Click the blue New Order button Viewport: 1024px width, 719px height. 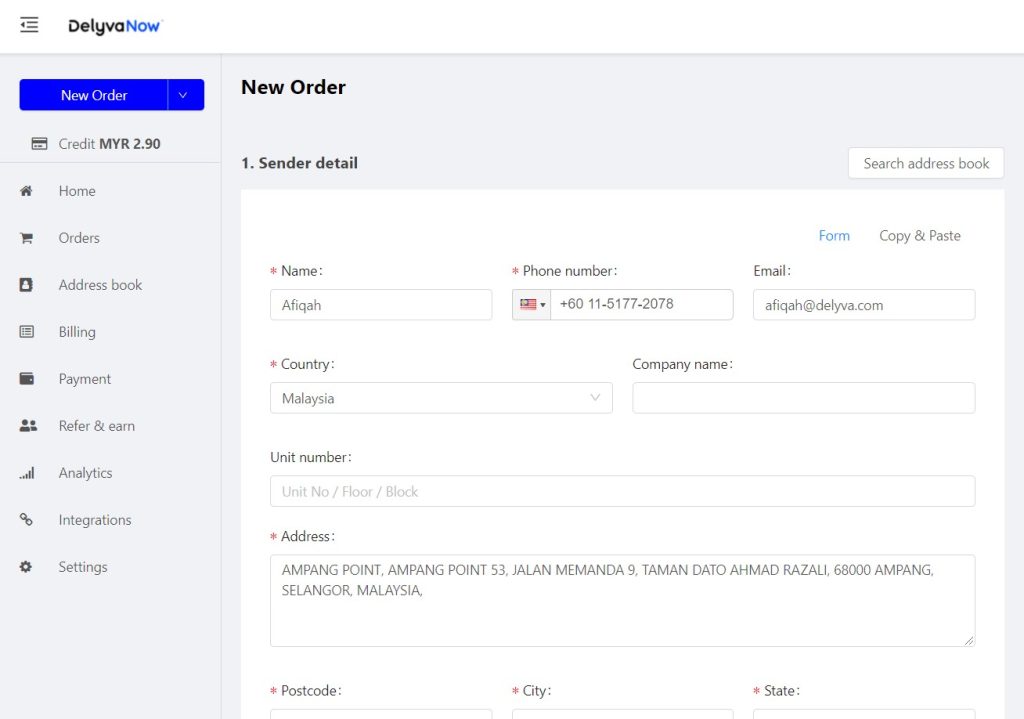94,95
